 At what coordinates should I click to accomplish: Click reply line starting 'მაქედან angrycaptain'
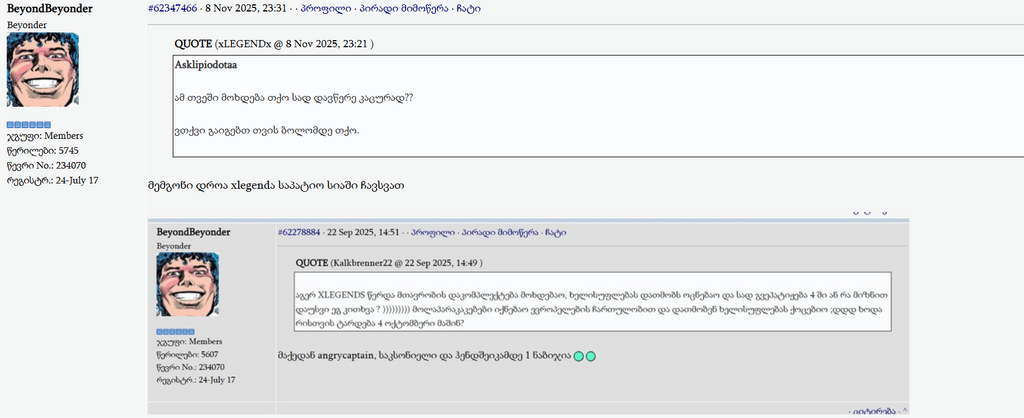(x=424, y=356)
